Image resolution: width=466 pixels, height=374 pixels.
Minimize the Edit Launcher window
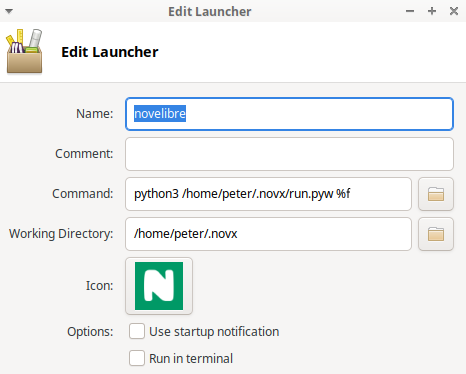coord(410,11)
